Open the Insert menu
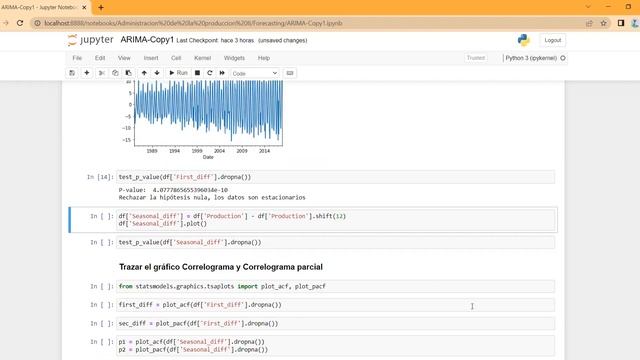Screen dimensions: 640x360 [151, 58]
